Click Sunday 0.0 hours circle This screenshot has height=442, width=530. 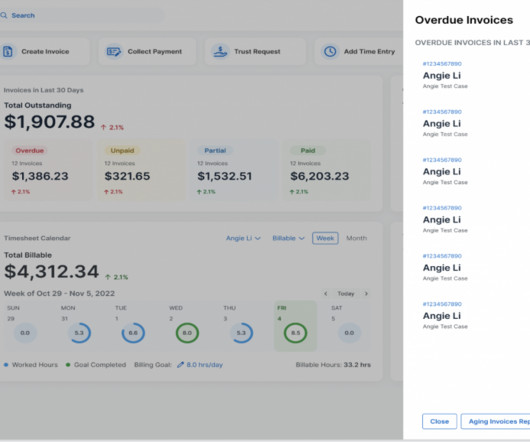tap(25, 333)
